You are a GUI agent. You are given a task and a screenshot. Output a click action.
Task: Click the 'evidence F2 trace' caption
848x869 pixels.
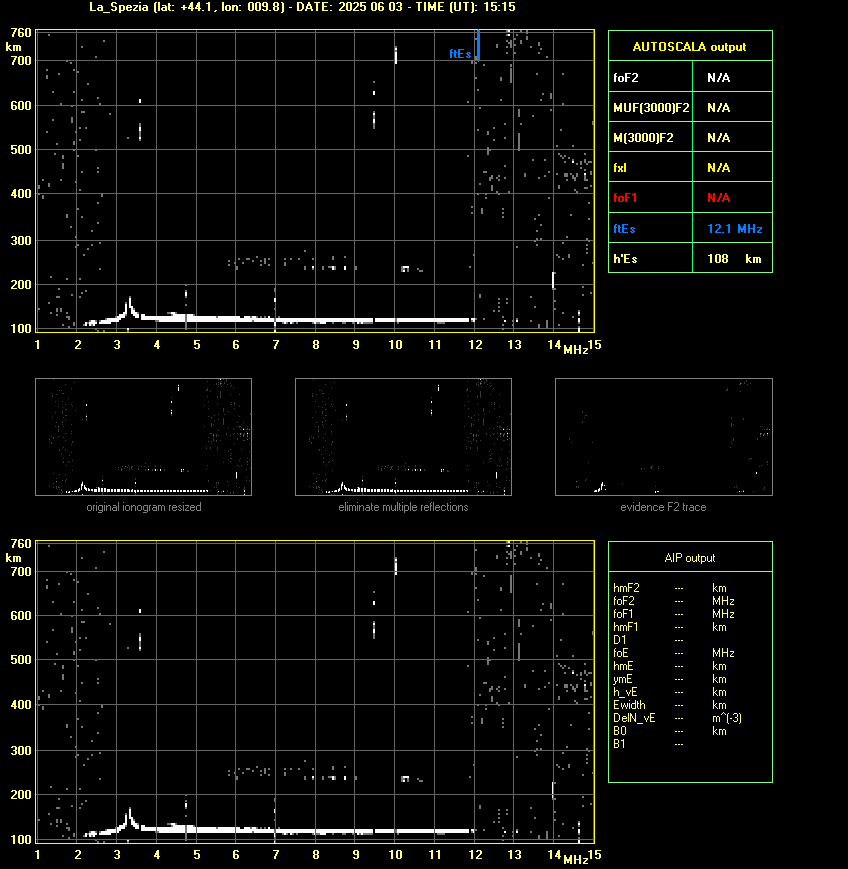point(663,507)
